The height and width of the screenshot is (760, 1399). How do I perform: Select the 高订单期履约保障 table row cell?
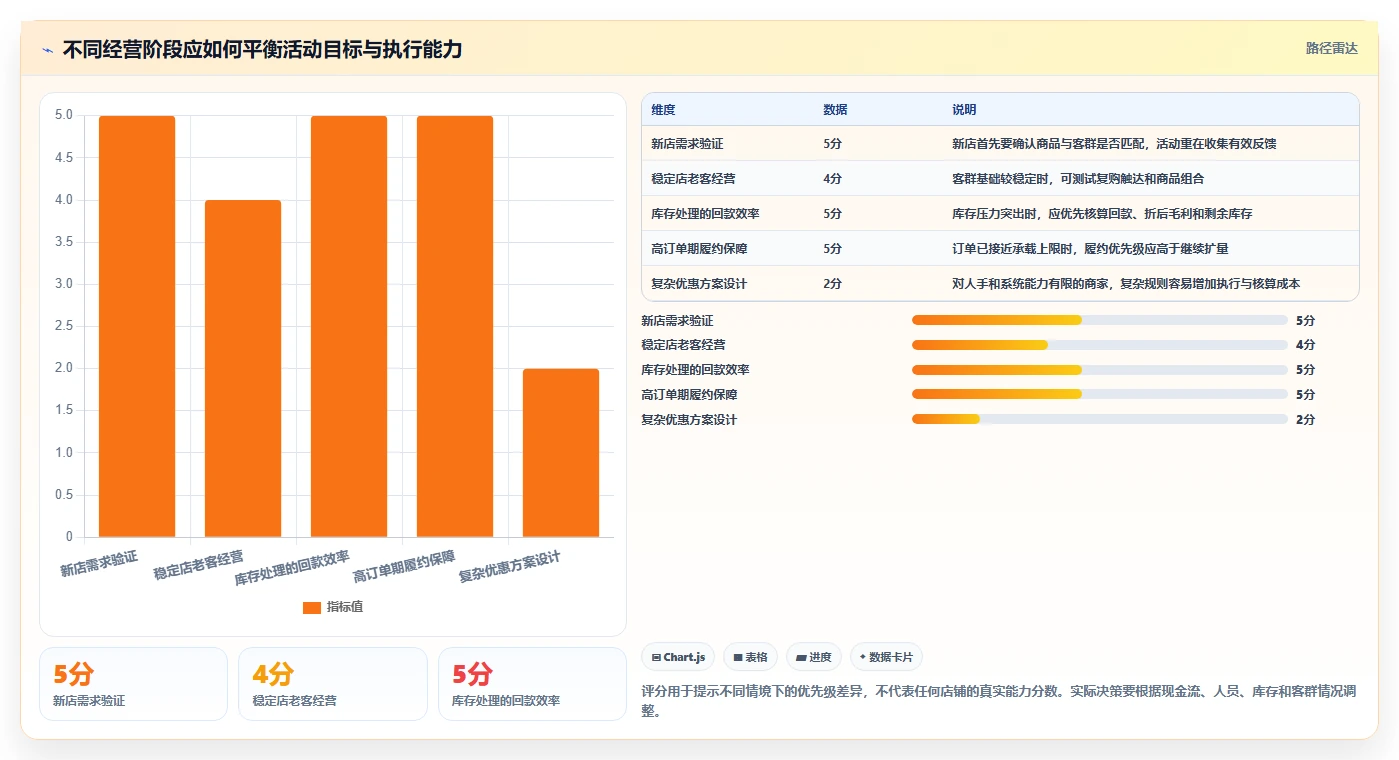pyautogui.click(x=699, y=249)
